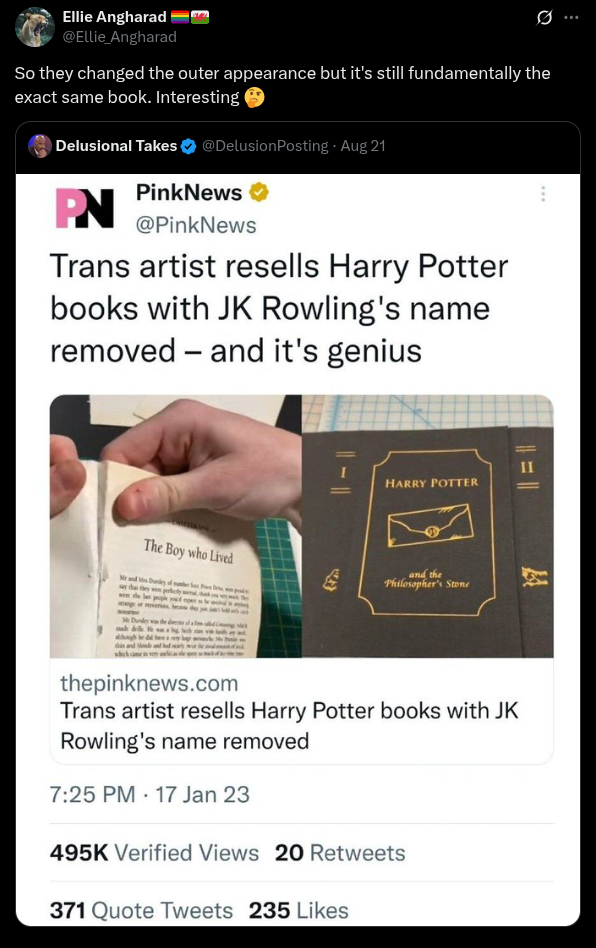This screenshot has height=948, width=596.
Task: Open the PinkNews tweet vertical dots menu
Action: [x=543, y=194]
